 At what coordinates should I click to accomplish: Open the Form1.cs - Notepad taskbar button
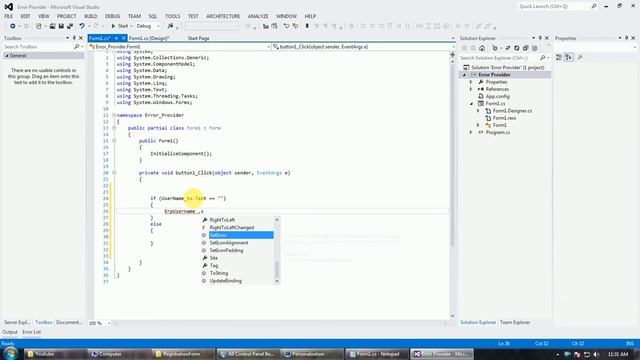377,354
